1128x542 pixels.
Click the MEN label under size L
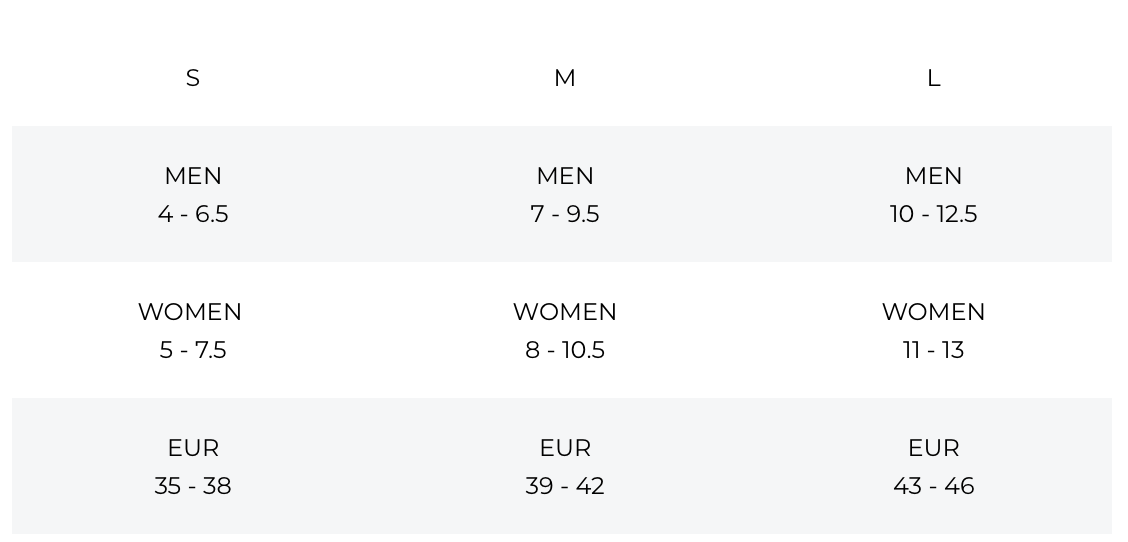[933, 176]
